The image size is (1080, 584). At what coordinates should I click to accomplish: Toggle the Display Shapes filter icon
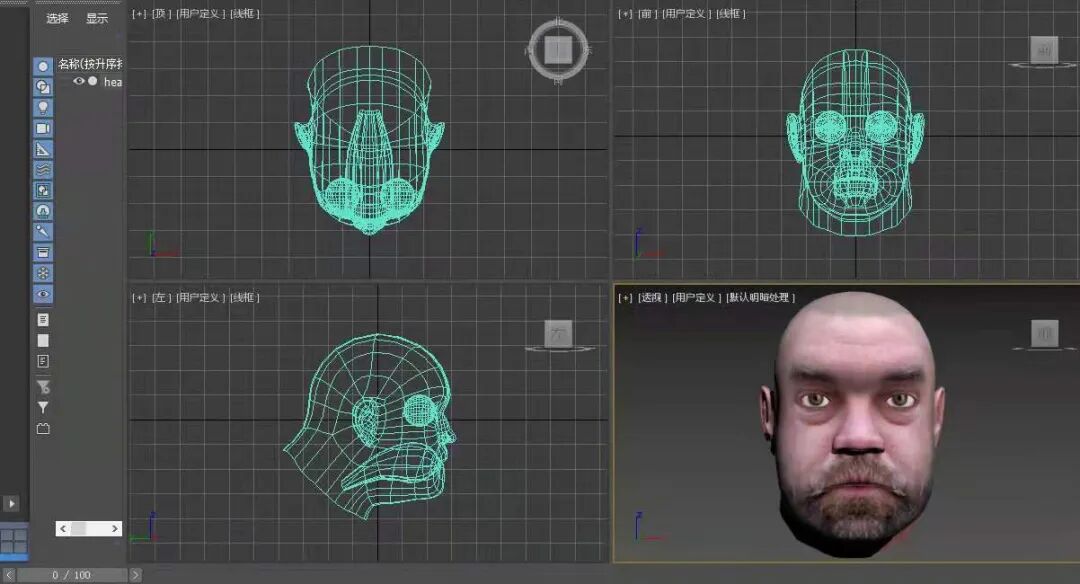tap(43, 87)
